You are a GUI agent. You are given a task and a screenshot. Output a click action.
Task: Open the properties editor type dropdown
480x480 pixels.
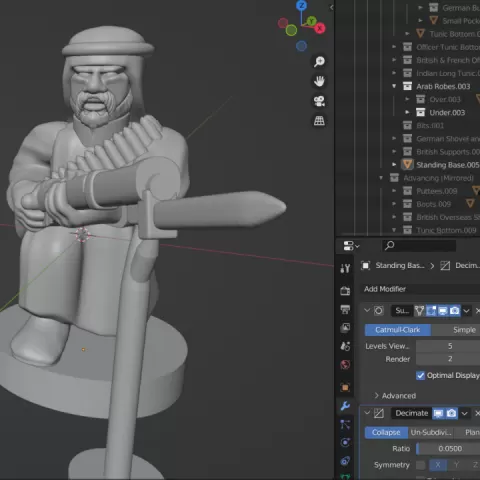point(351,246)
